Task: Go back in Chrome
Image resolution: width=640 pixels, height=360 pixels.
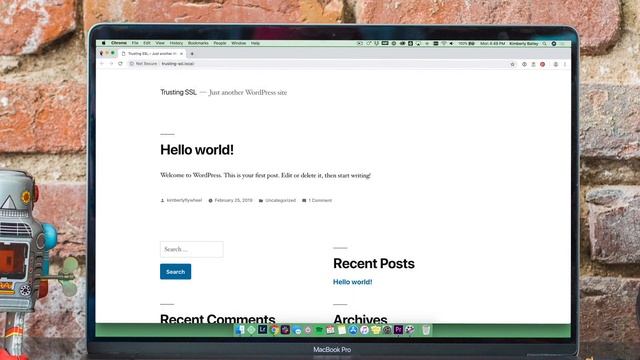Action: coord(102,64)
